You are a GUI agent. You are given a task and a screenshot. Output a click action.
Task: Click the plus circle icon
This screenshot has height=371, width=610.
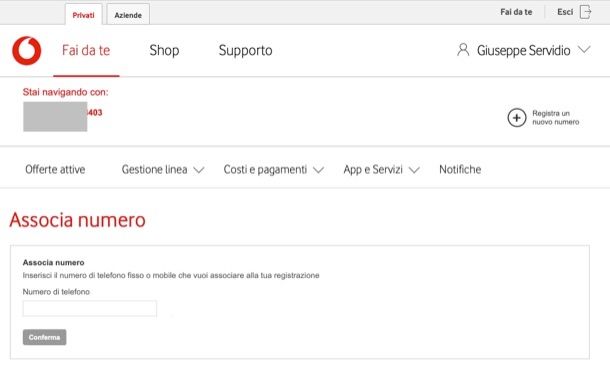pyautogui.click(x=517, y=117)
